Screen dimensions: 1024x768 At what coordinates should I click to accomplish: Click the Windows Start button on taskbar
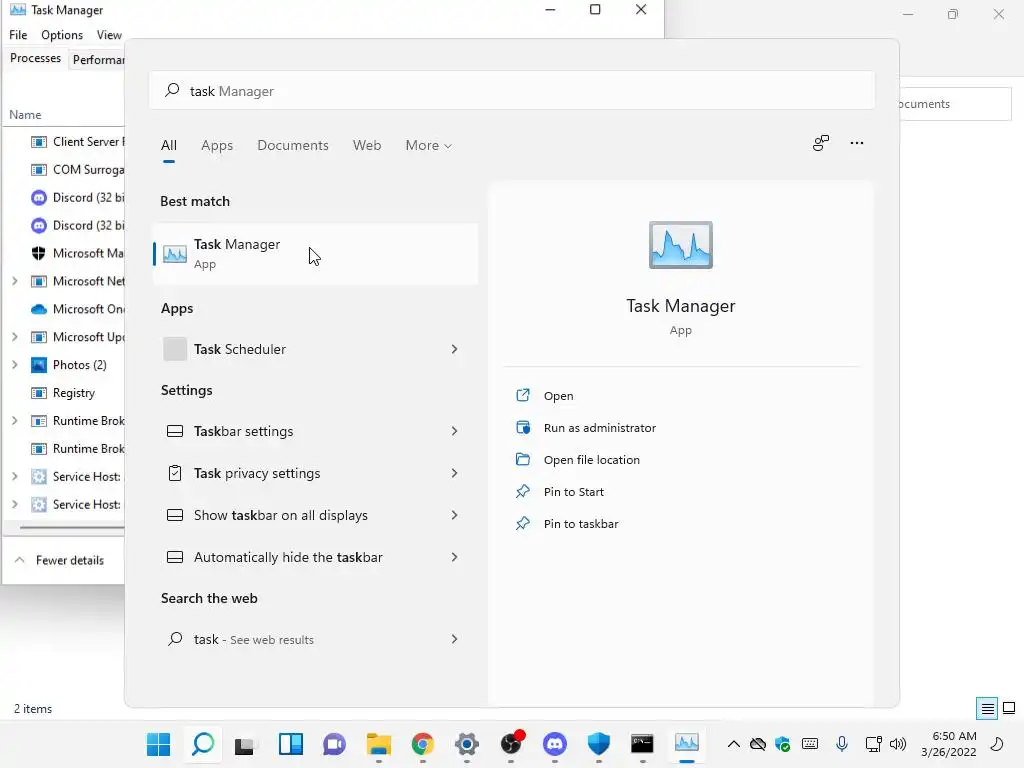coord(158,744)
